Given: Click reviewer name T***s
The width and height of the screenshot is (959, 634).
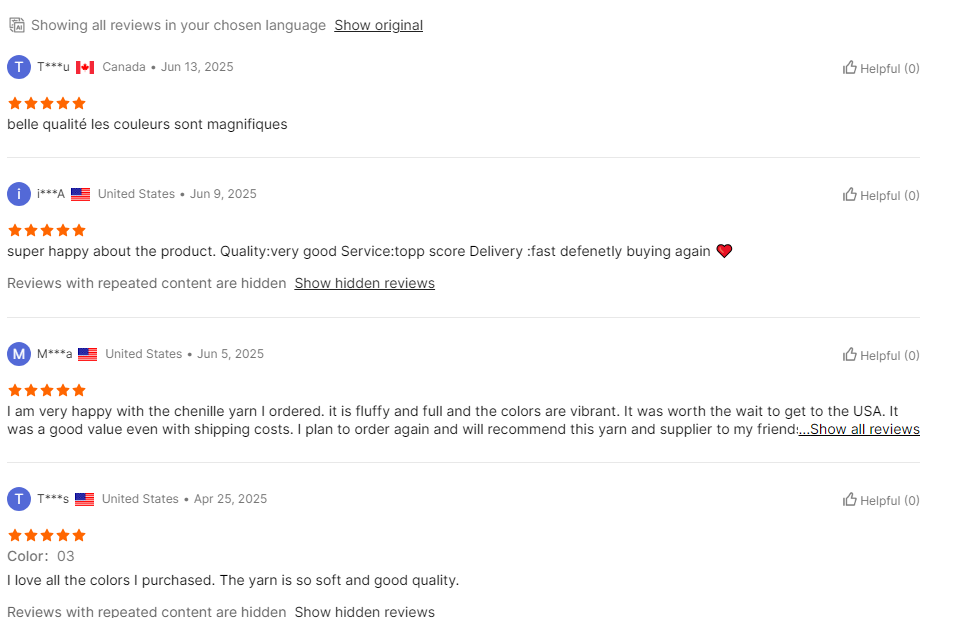Looking at the screenshot, I should (x=53, y=499).
